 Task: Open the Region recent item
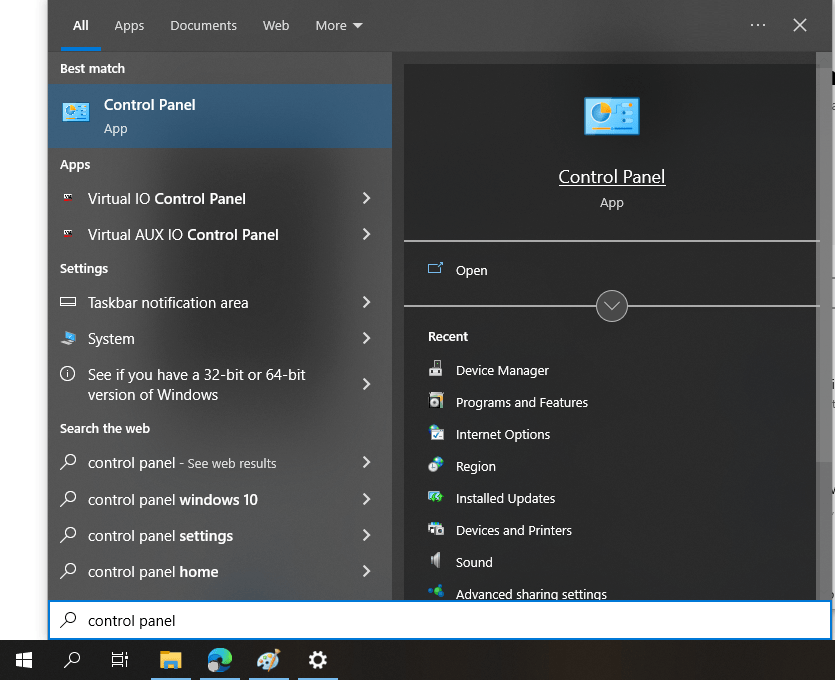pyautogui.click(x=475, y=466)
